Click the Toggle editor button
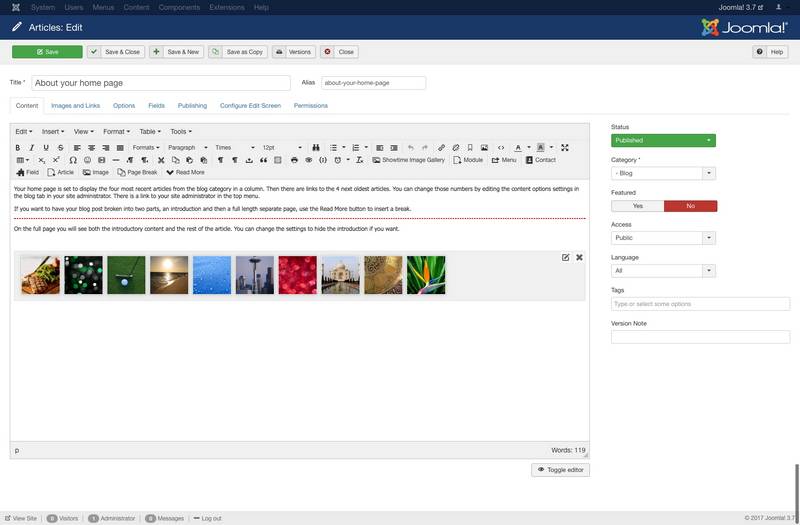This screenshot has width=800, height=525. pos(560,469)
